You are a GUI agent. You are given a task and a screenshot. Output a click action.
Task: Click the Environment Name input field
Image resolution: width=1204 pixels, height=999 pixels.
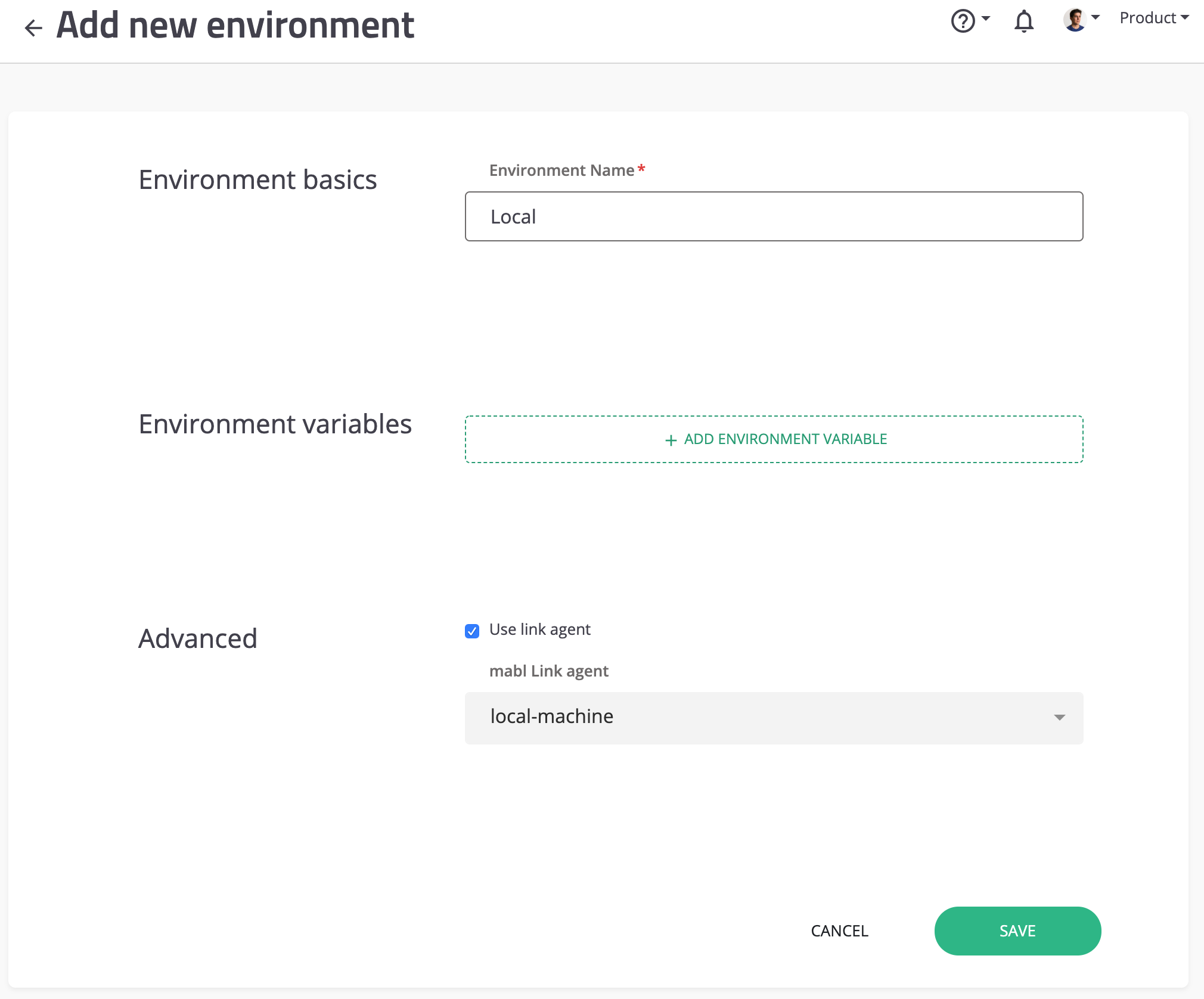click(x=773, y=216)
